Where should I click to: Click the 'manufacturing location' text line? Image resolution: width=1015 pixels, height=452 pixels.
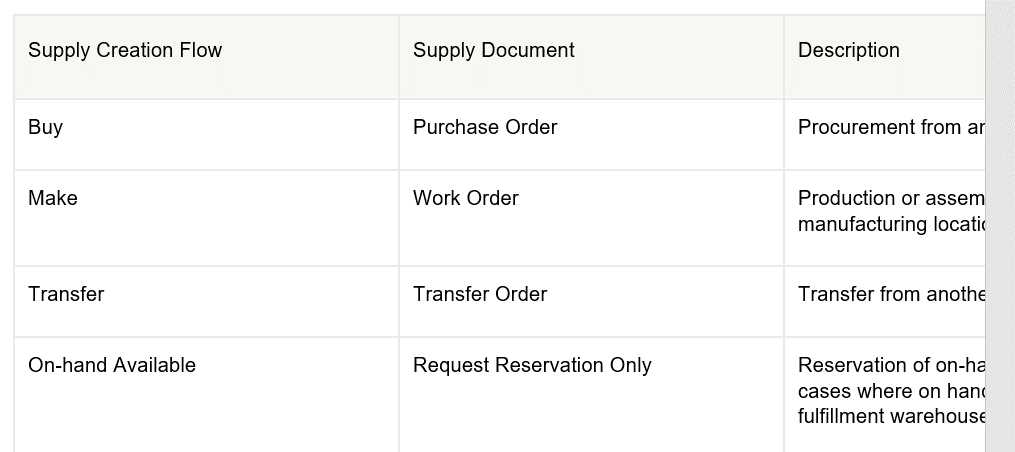891,225
